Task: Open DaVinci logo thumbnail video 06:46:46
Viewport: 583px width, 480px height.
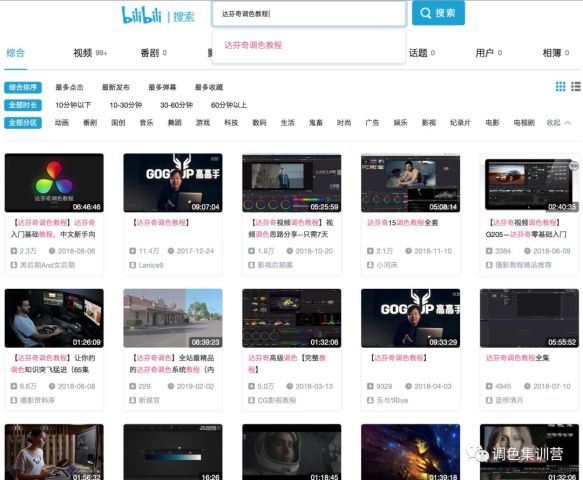Action: point(54,183)
